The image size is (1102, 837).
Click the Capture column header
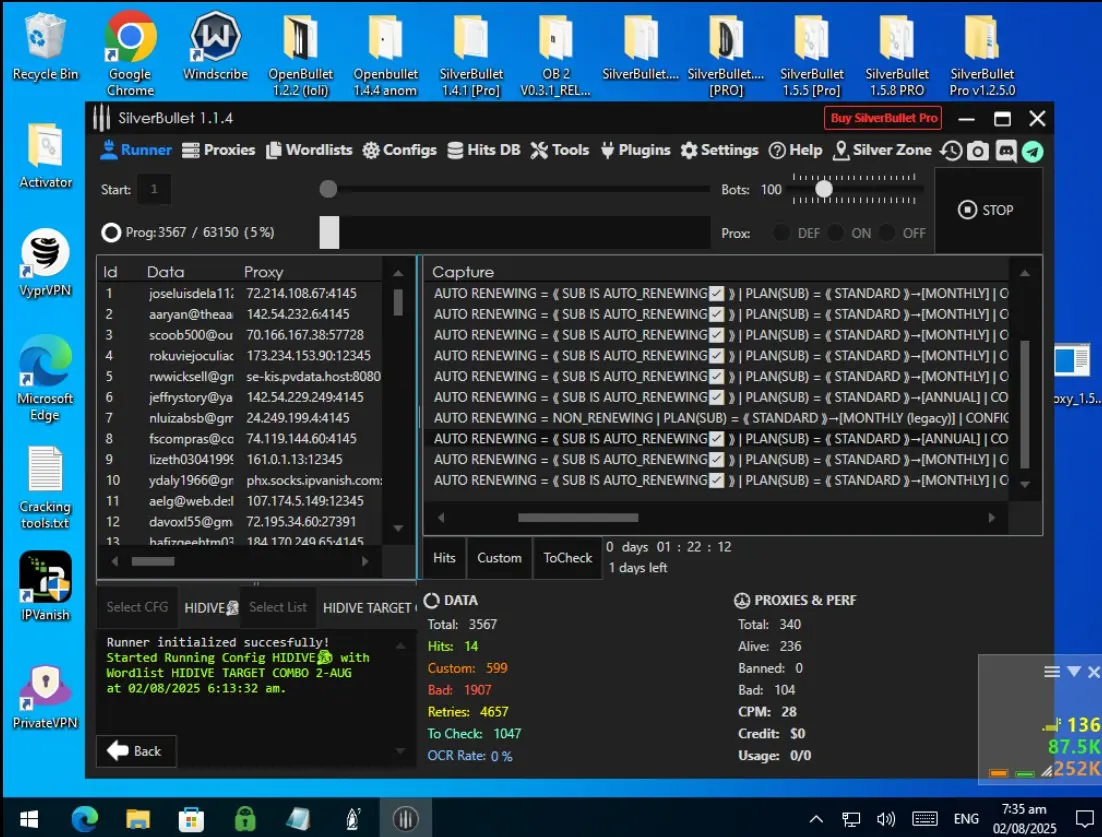tap(463, 272)
